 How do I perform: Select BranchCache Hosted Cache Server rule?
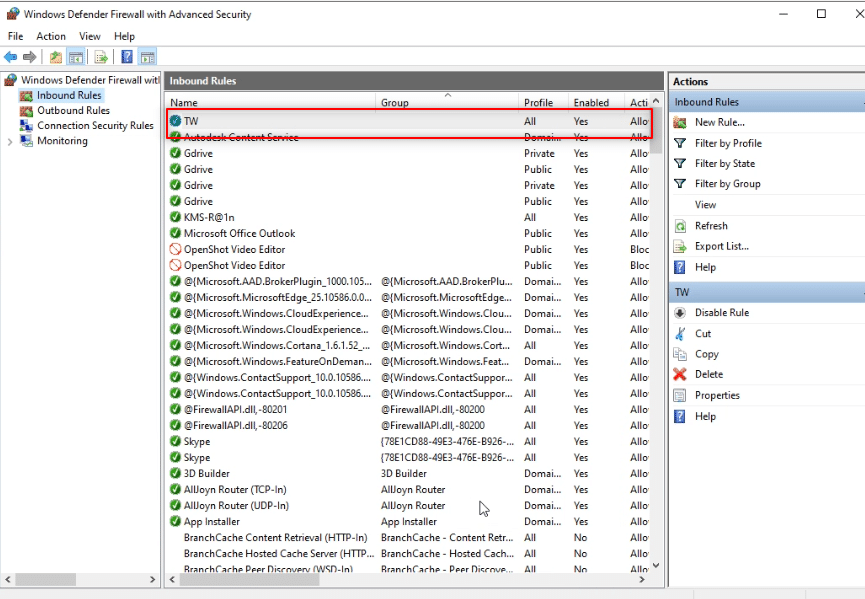point(408,553)
